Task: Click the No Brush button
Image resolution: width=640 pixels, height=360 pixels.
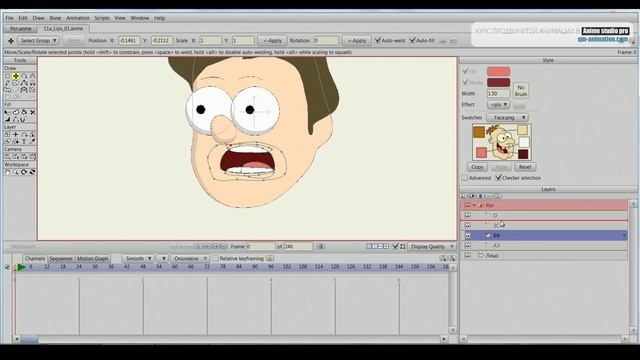Action: point(521,91)
